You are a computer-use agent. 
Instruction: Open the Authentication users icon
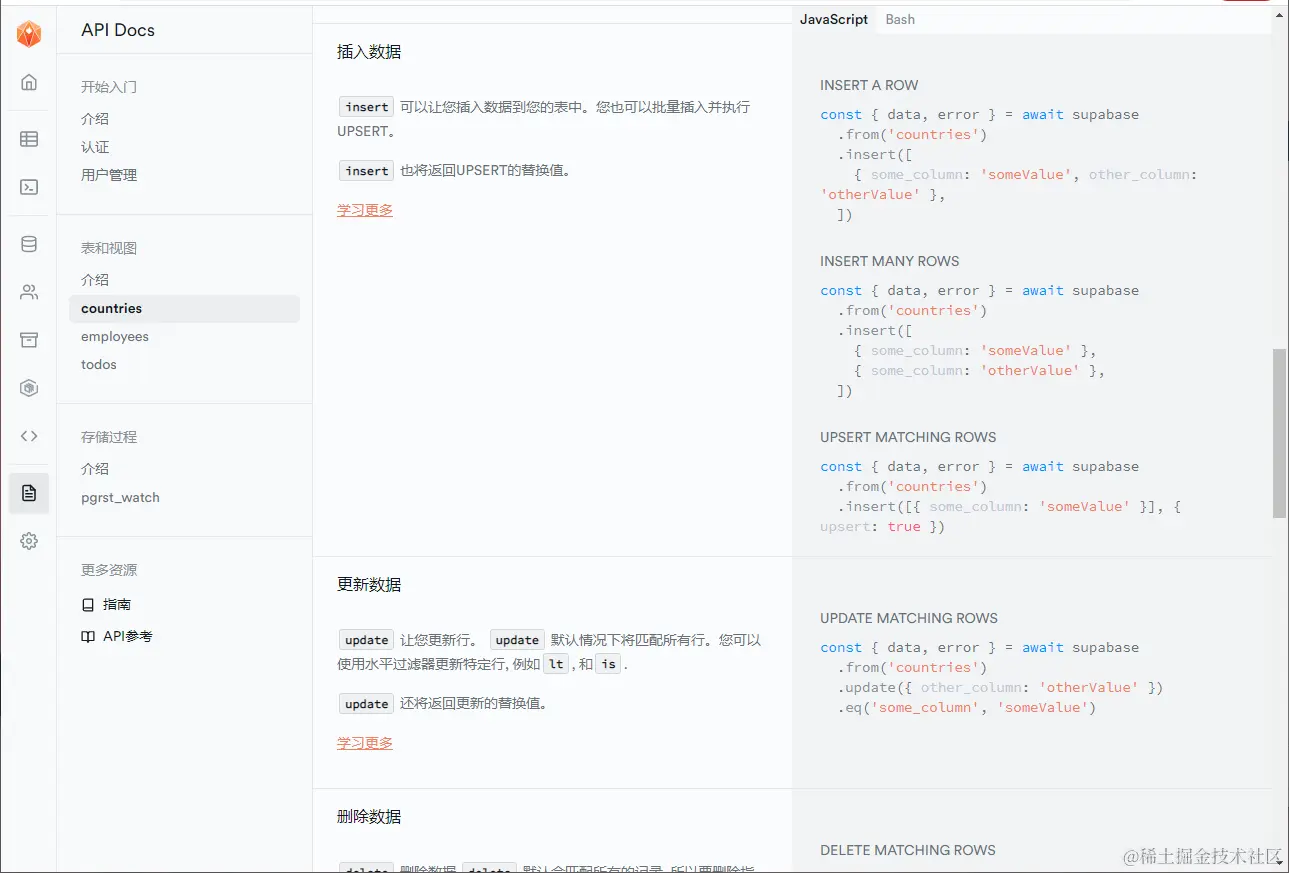click(29, 291)
